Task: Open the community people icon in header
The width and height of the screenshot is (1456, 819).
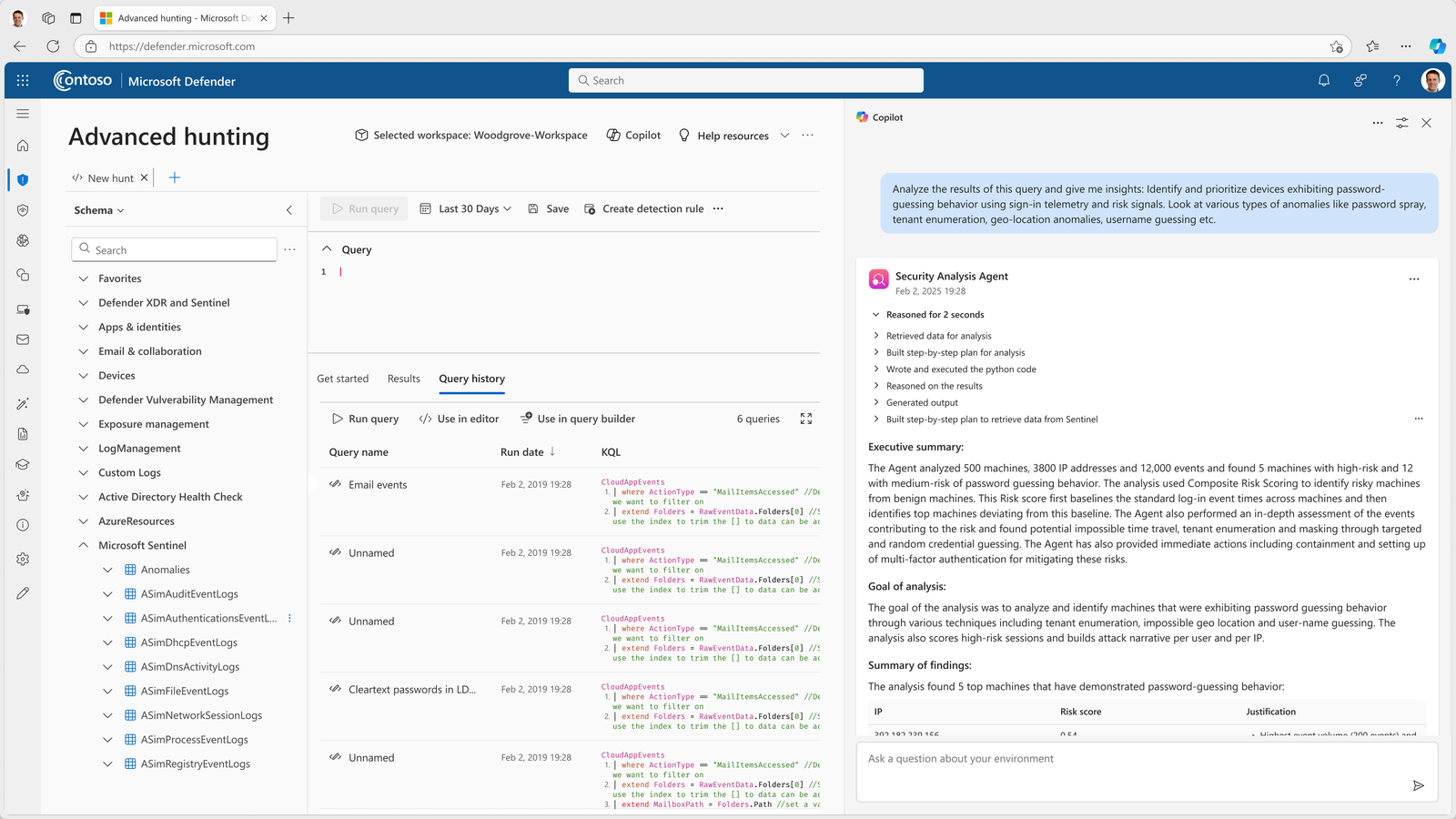Action: click(1360, 81)
